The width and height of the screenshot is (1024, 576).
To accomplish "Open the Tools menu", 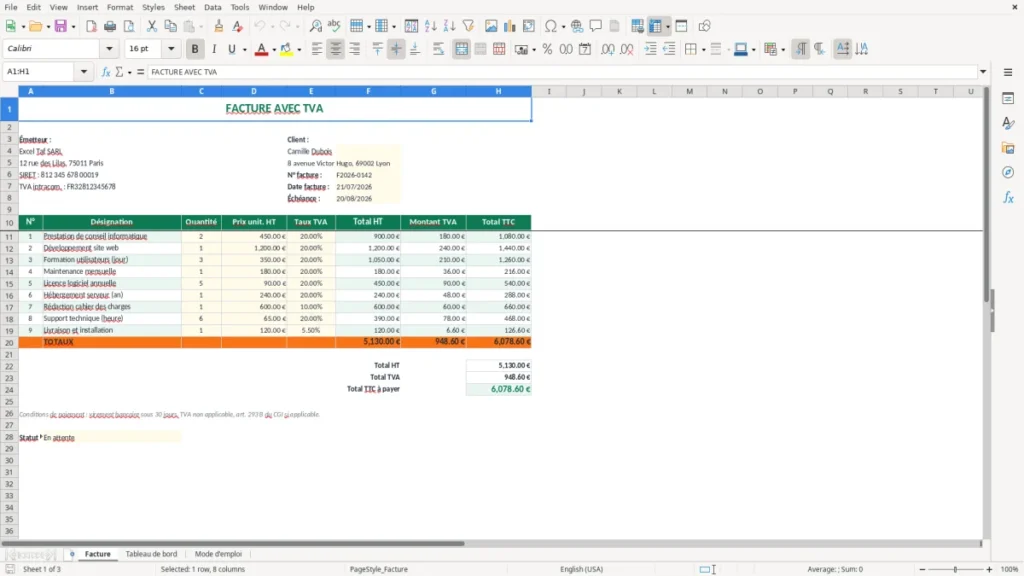I will pos(240,7).
